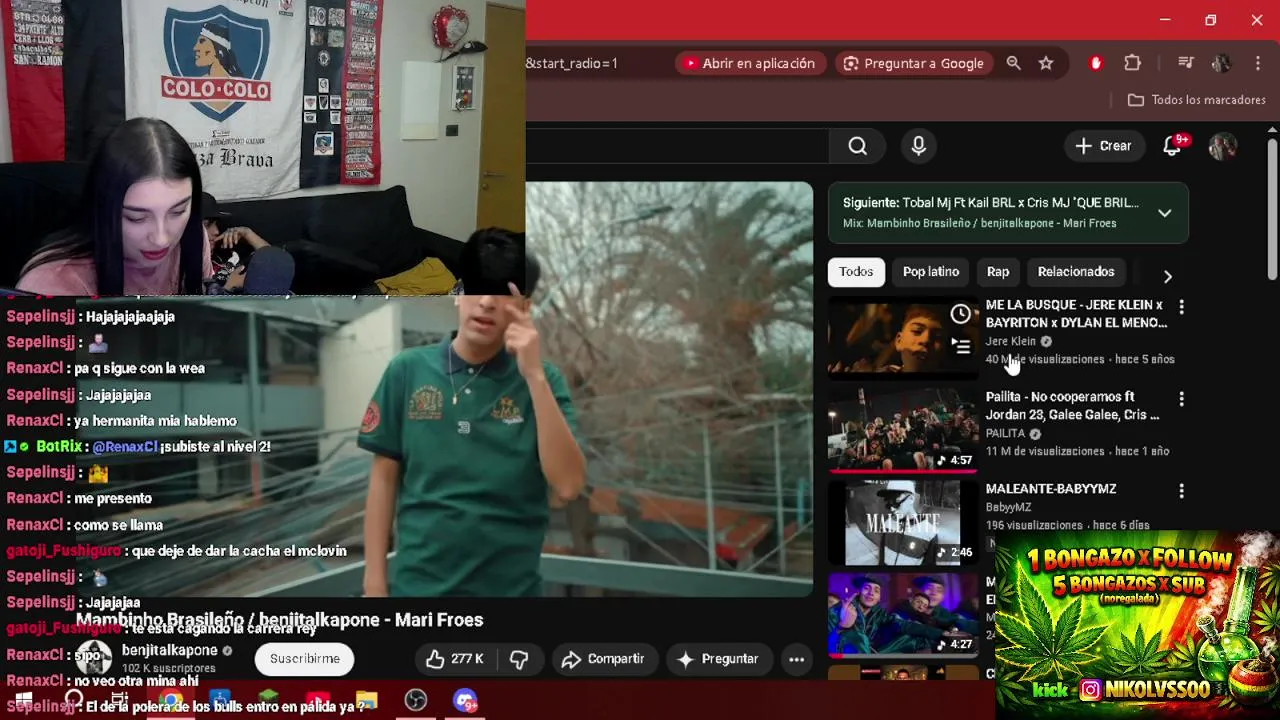Select the Relacionados filter chip
The image size is (1280, 720).
click(x=1076, y=272)
